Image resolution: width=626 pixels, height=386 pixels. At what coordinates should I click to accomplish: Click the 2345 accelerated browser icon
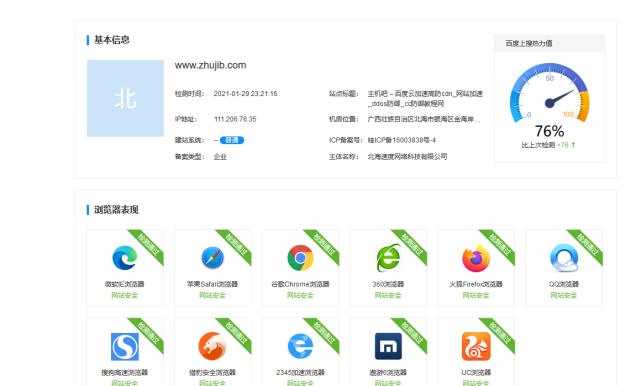(300, 346)
